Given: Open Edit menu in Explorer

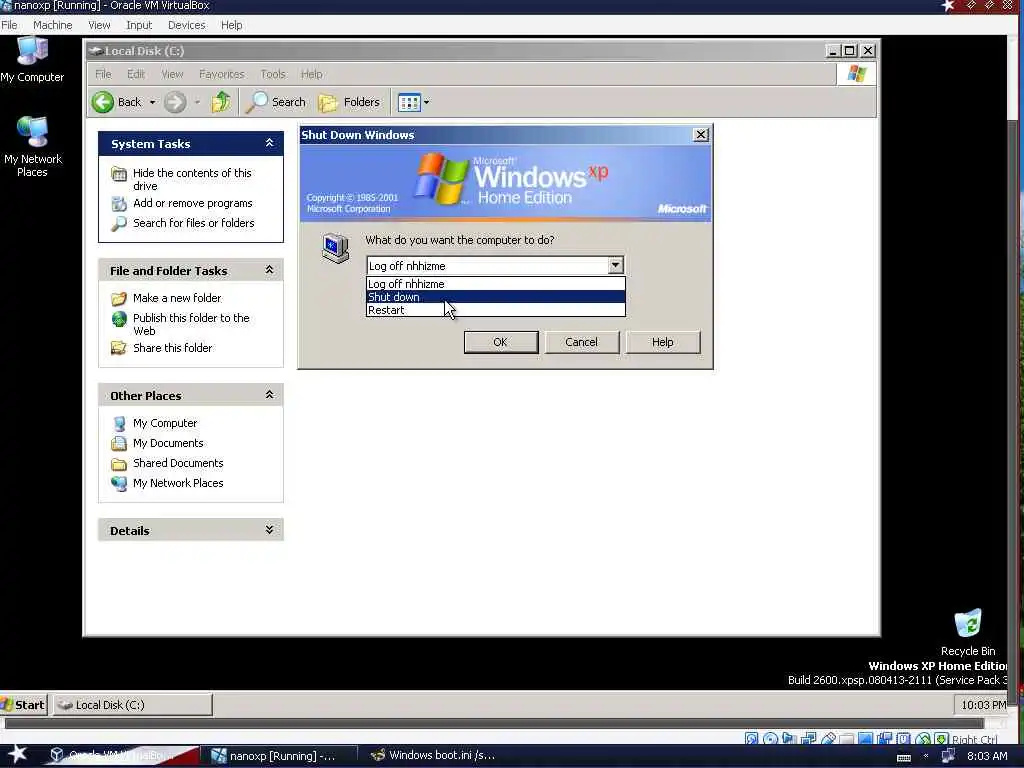Looking at the screenshot, I should point(136,74).
